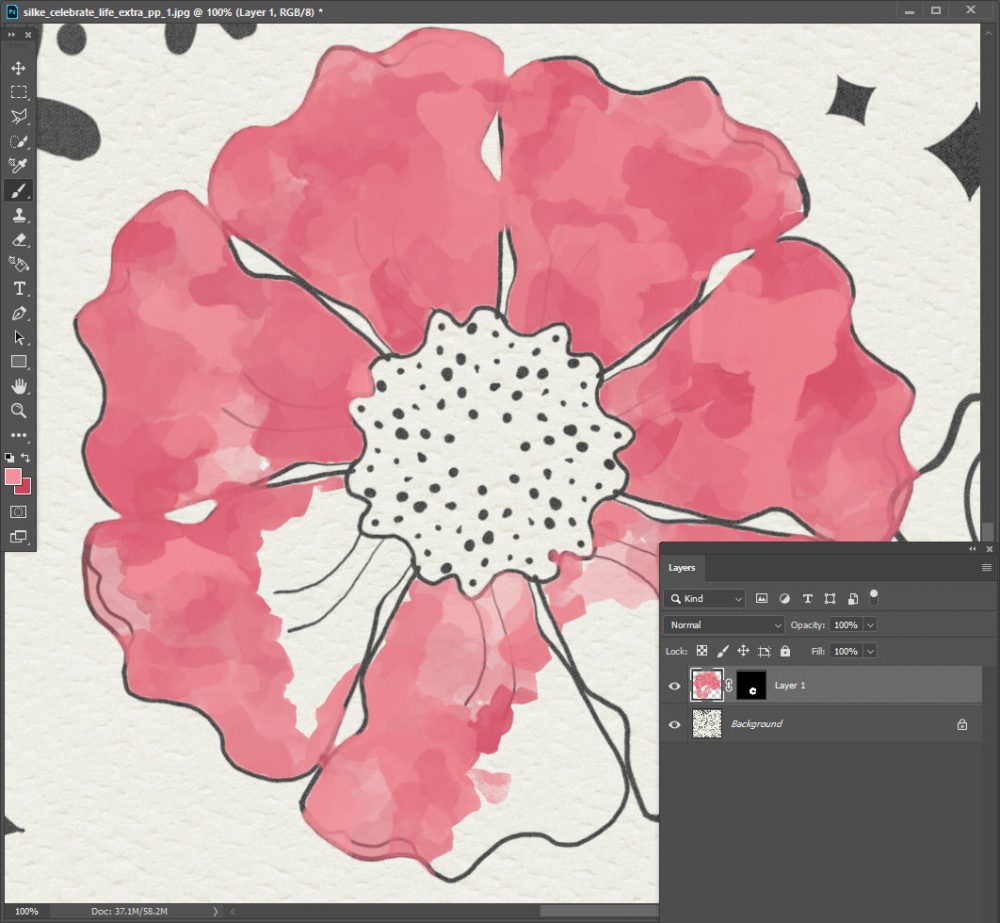The height and width of the screenshot is (923, 1000).
Task: Click lock transparent pixels button
Action: [702, 651]
